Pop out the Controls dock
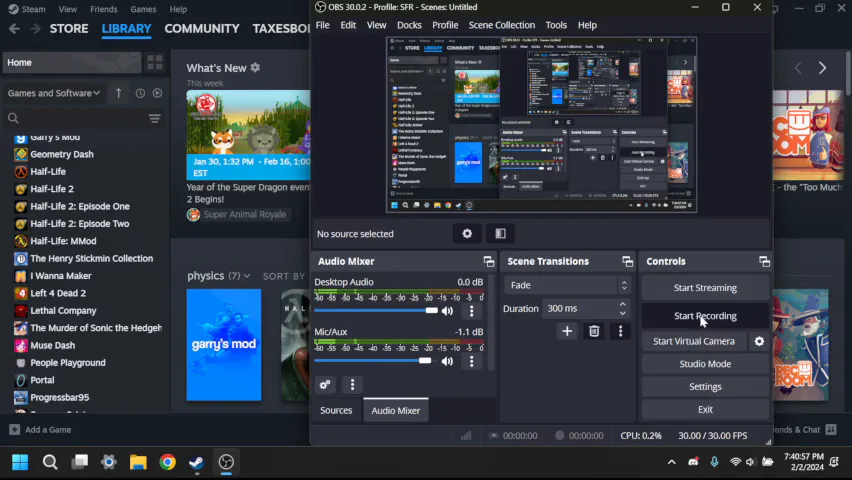The image size is (852, 480). pos(764,261)
